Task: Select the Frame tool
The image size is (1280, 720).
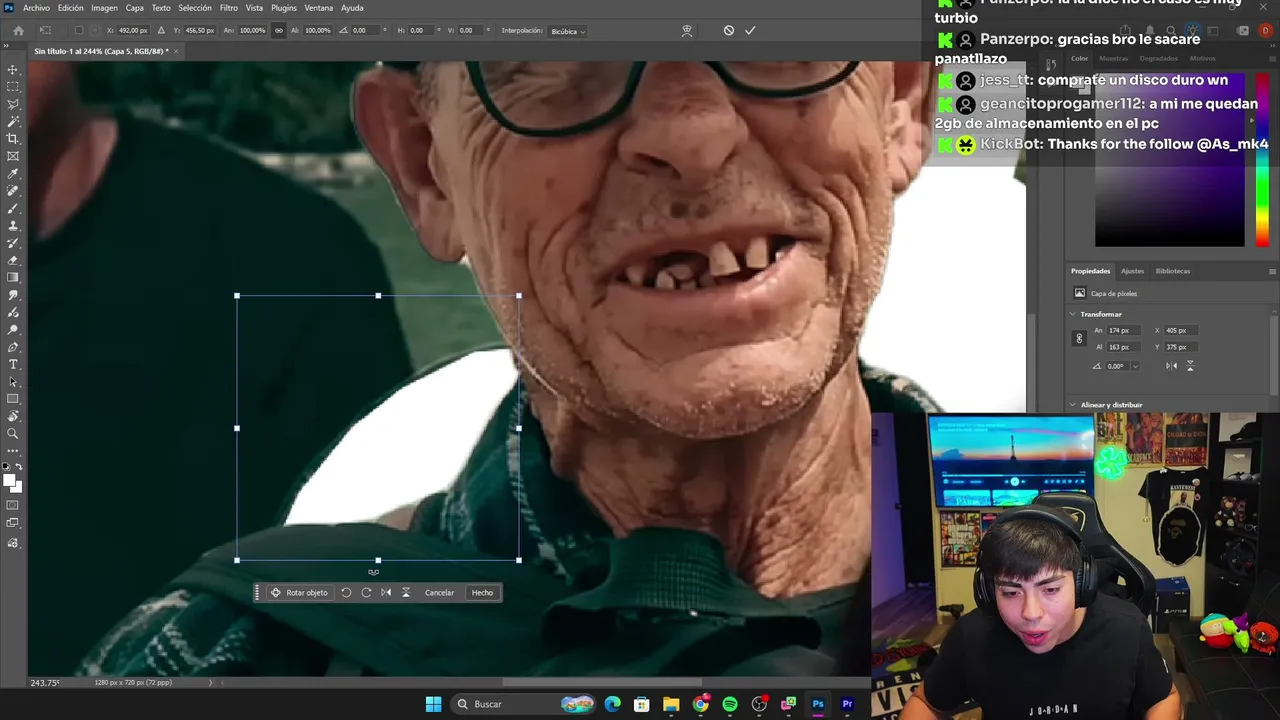Action: click(13, 156)
